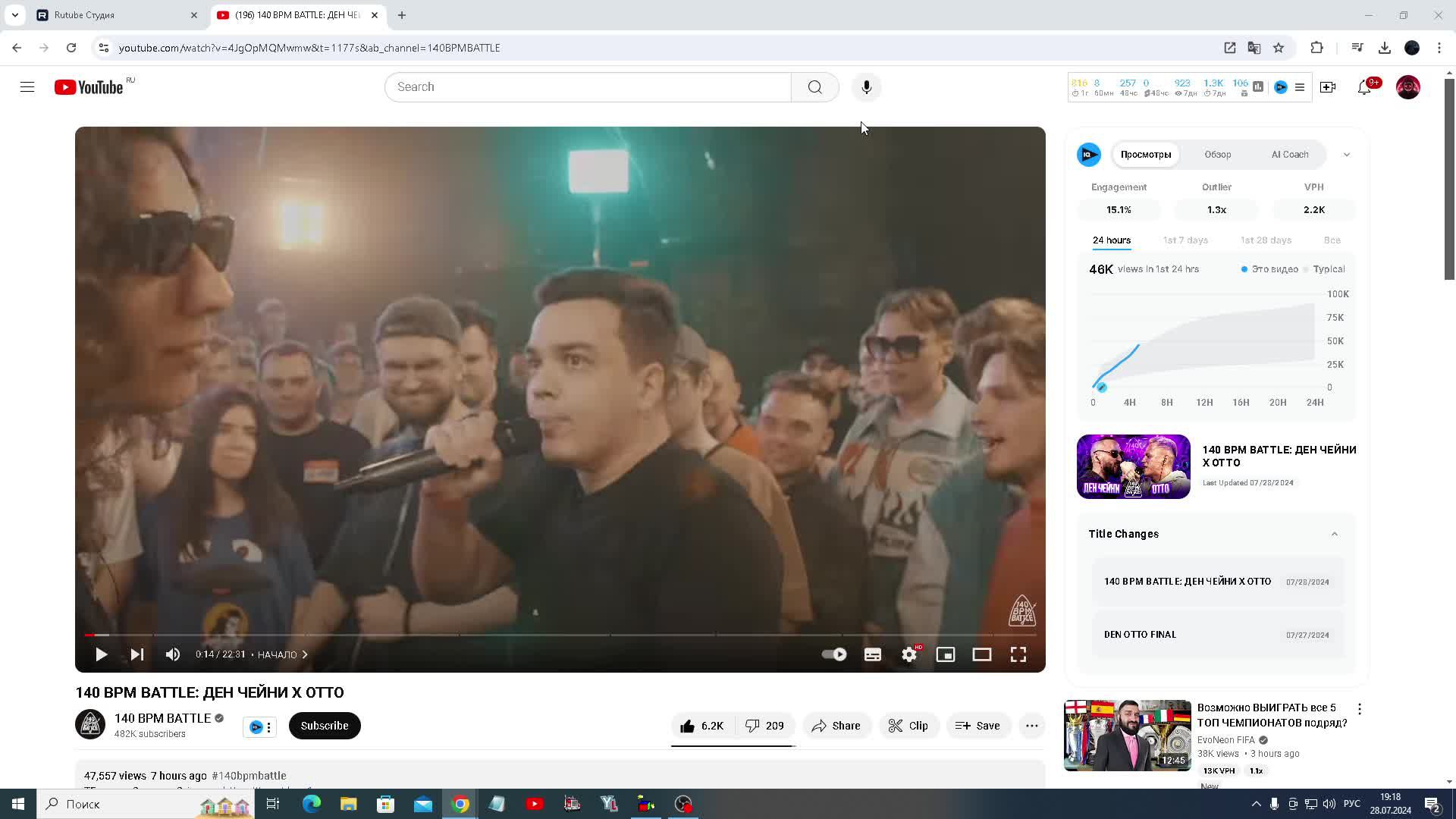
Task: Search with your voice microphone
Action: click(x=866, y=87)
